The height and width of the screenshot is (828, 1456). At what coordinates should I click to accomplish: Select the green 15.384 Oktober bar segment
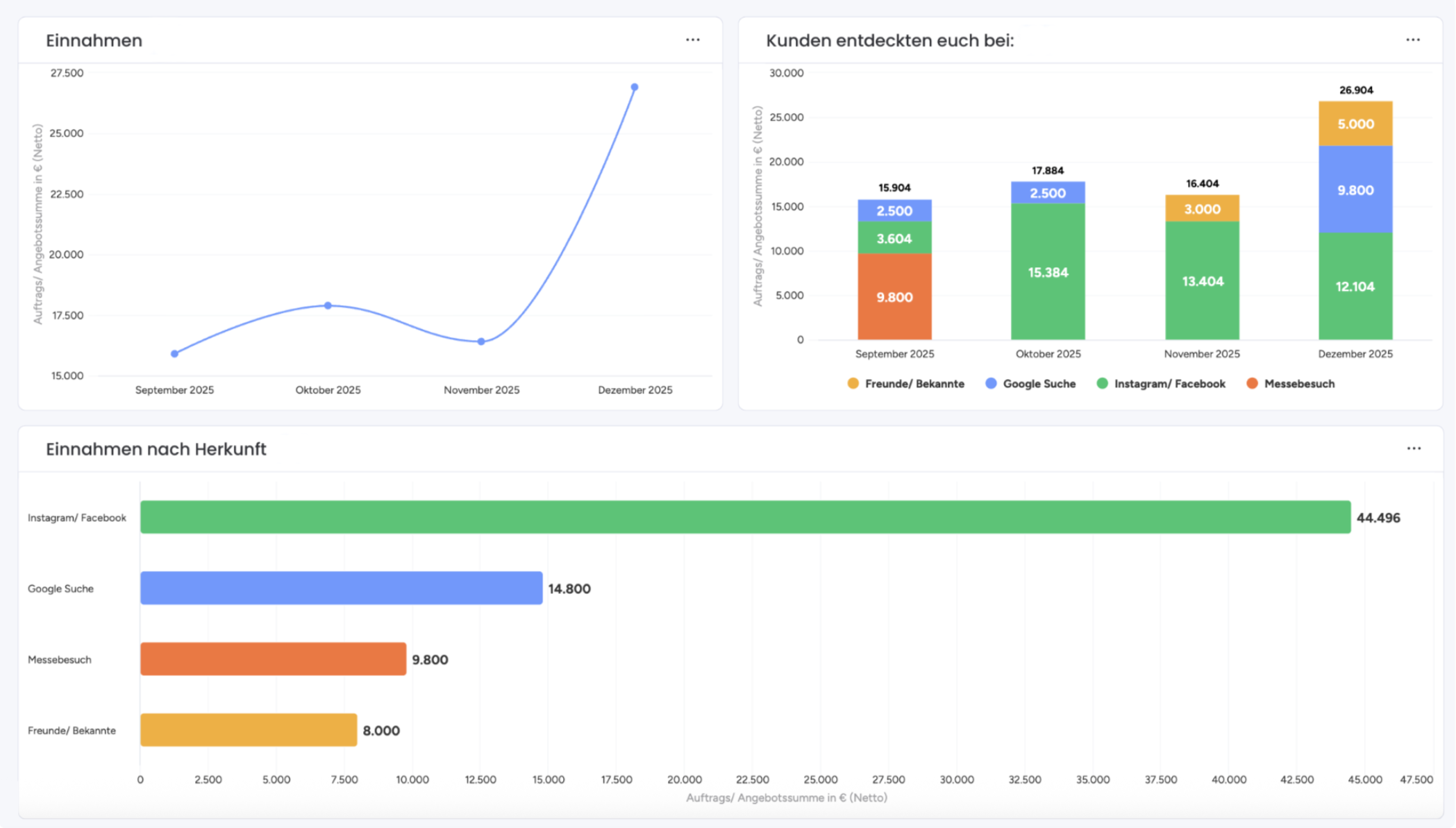point(1048,272)
